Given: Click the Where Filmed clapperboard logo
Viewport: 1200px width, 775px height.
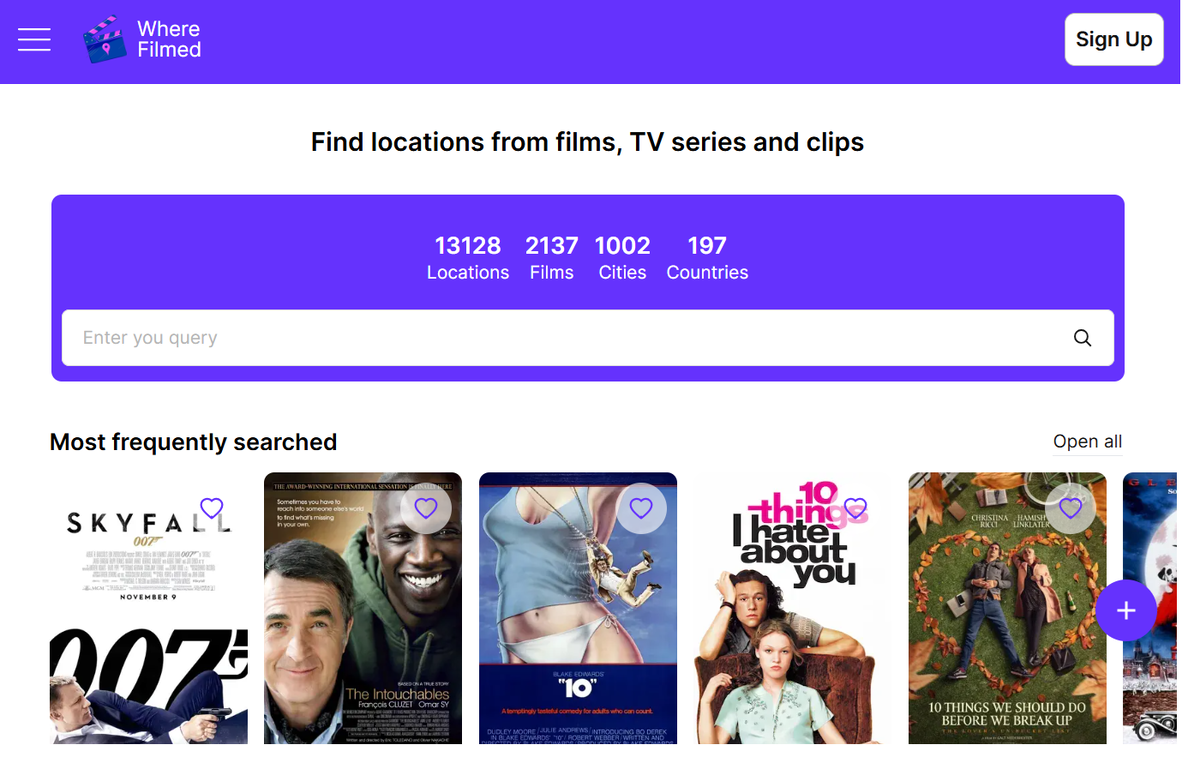Looking at the screenshot, I should tap(105, 40).
